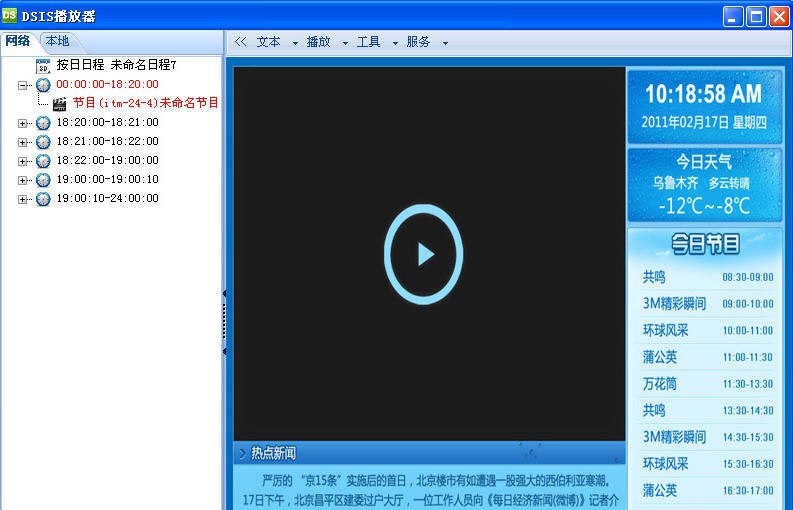Click the 10:18:58 AM clock display
This screenshot has height=510, width=793.
pyautogui.click(x=703, y=94)
